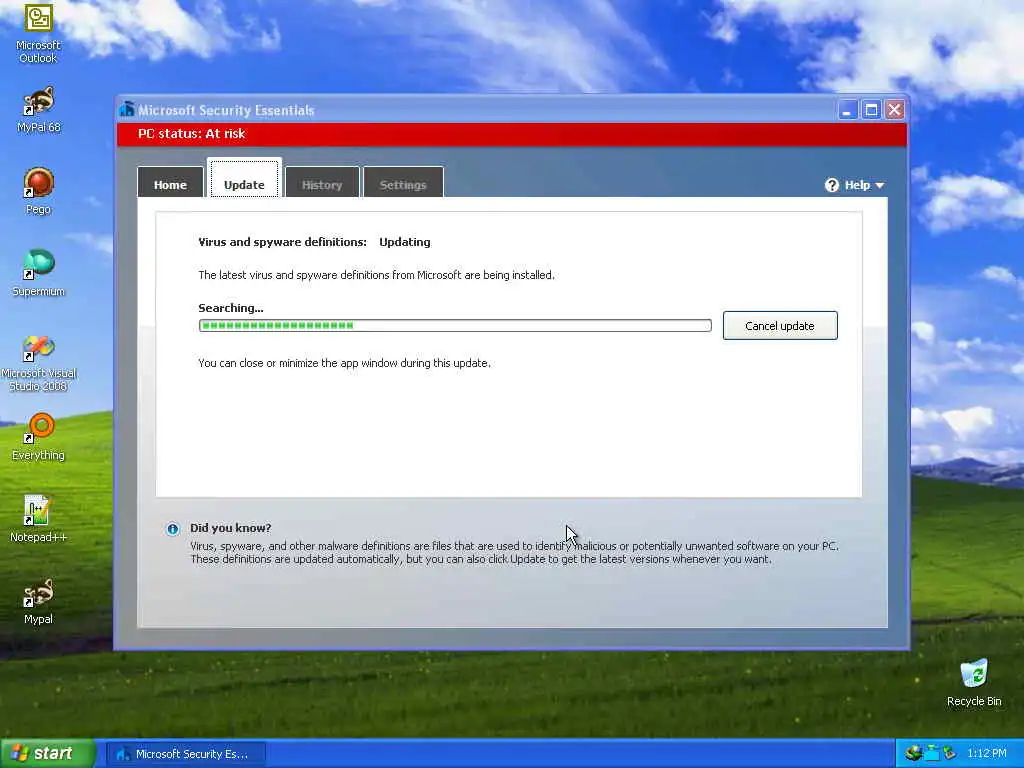The image size is (1024, 768).
Task: Click the middle blue system tray icon
Action: click(931, 754)
